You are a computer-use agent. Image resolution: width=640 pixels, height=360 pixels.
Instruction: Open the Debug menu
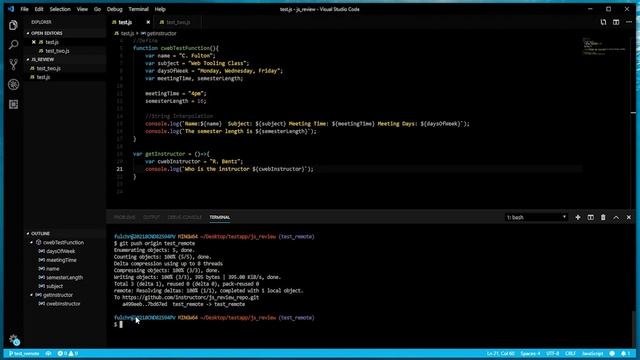click(x=114, y=9)
